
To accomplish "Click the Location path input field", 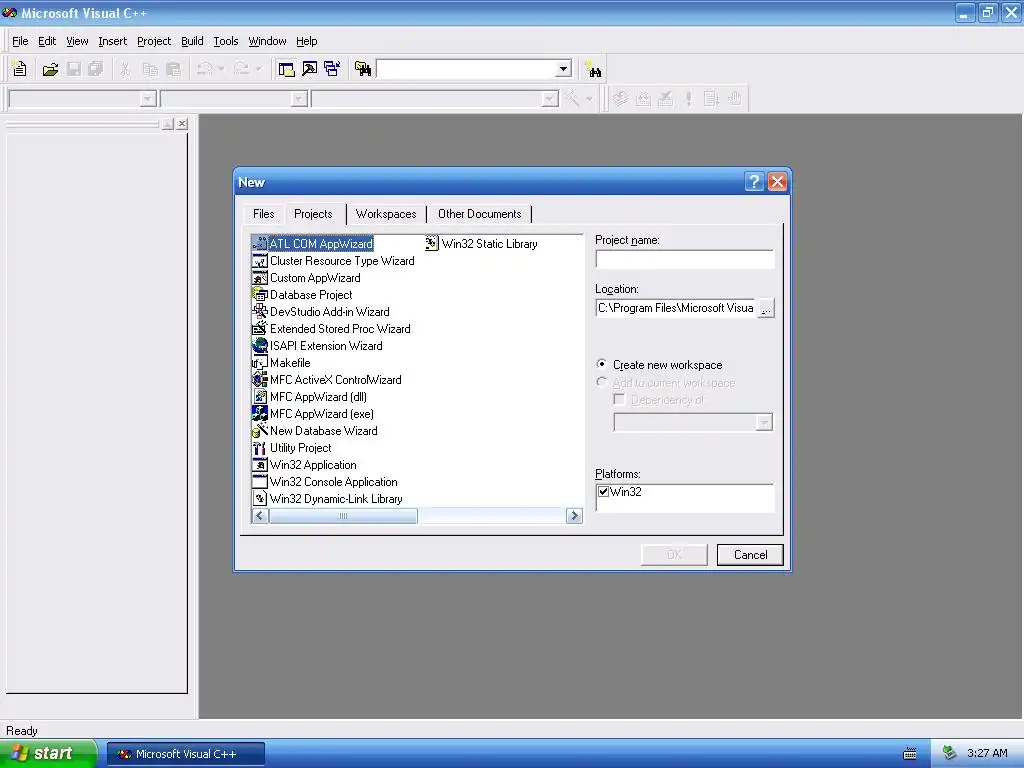I will click(x=675, y=308).
